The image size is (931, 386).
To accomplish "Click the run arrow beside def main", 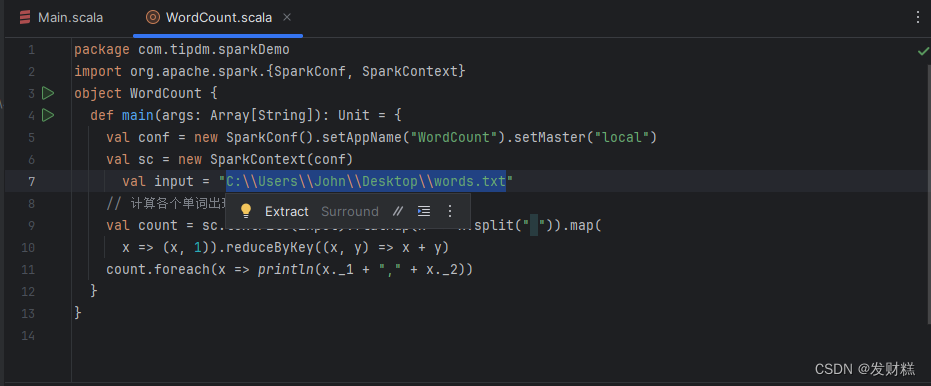I will click(x=48, y=115).
